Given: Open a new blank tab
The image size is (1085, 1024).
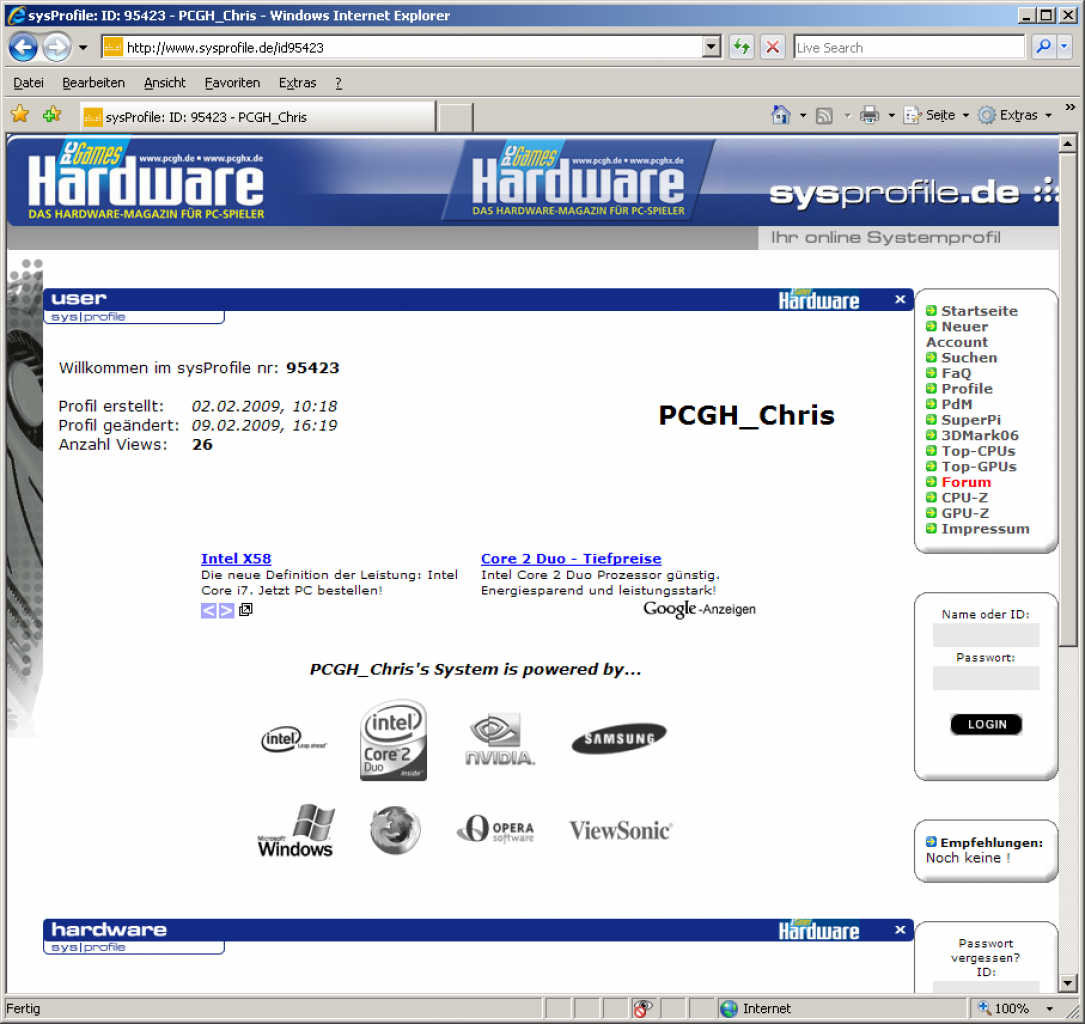Looking at the screenshot, I should click(x=455, y=117).
